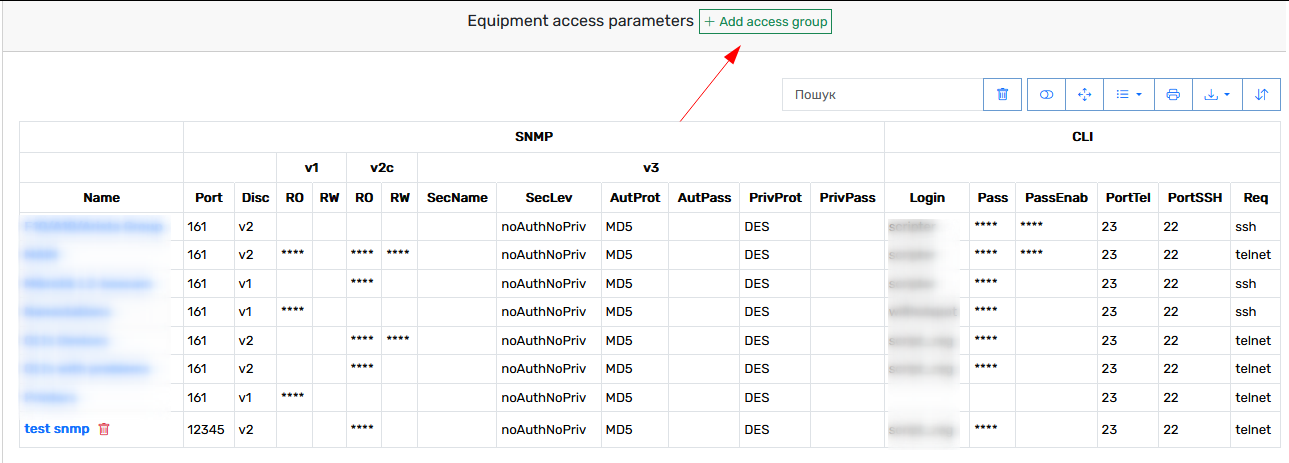Click the SecName column header
Image resolution: width=1289 pixels, height=463 pixels.
pos(457,198)
